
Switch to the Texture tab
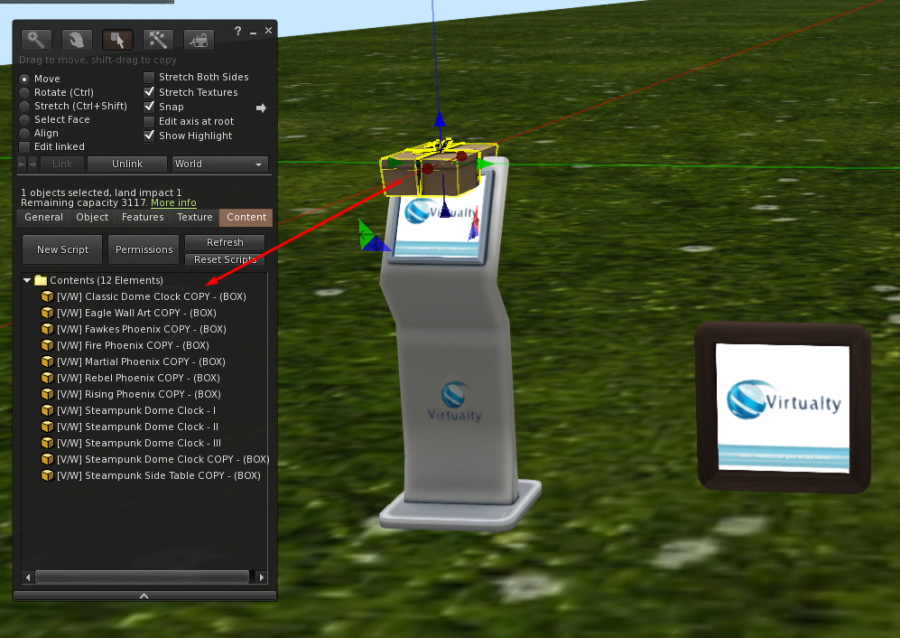[x=194, y=217]
